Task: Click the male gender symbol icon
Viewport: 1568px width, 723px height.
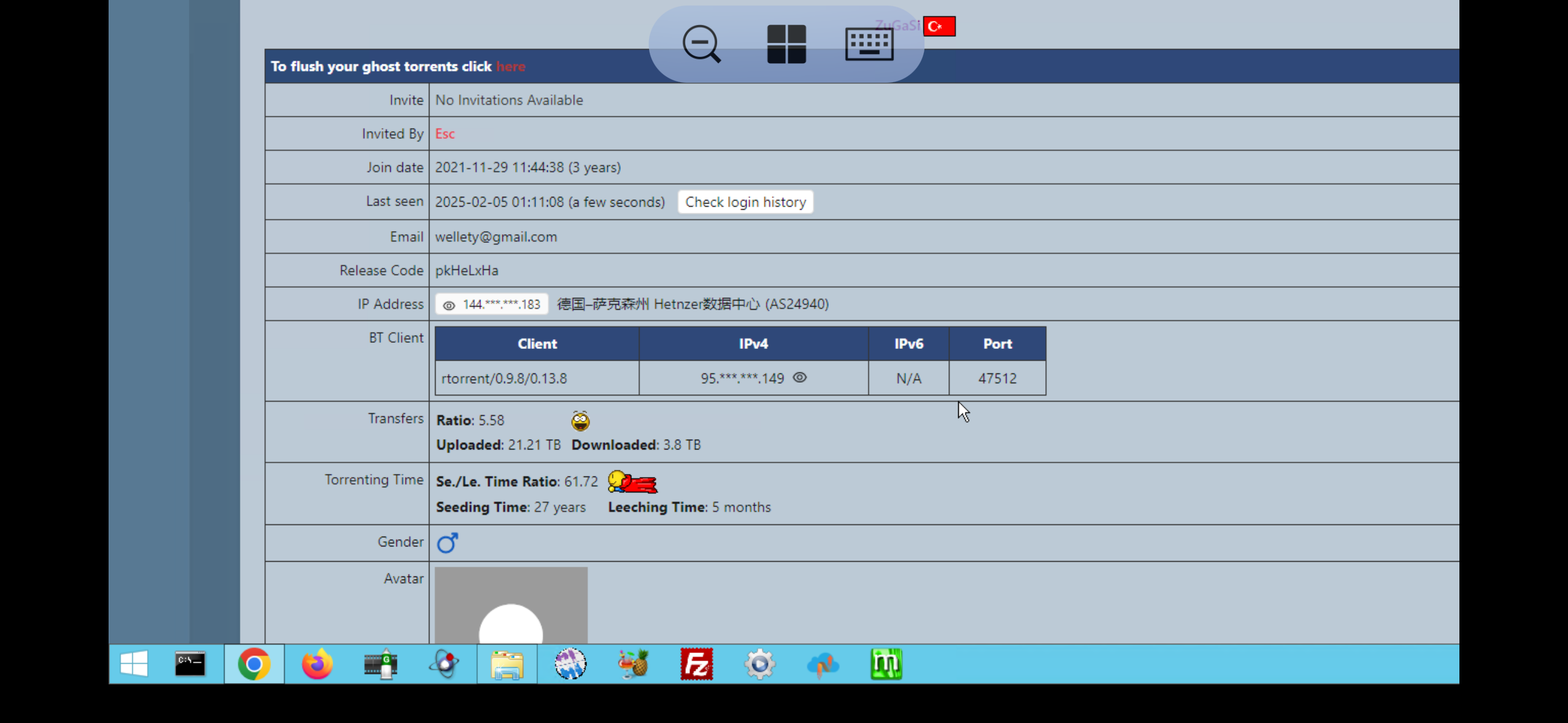Action: (447, 543)
